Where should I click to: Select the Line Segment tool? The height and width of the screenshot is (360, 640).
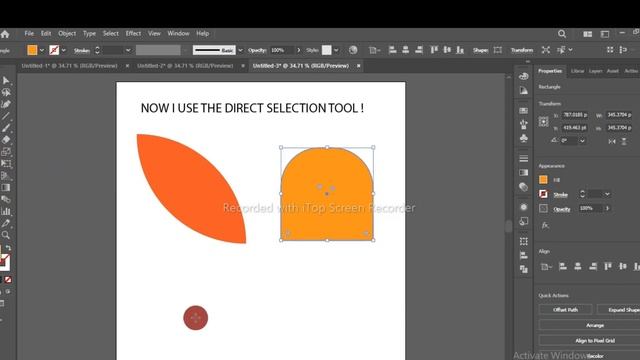click(6, 116)
